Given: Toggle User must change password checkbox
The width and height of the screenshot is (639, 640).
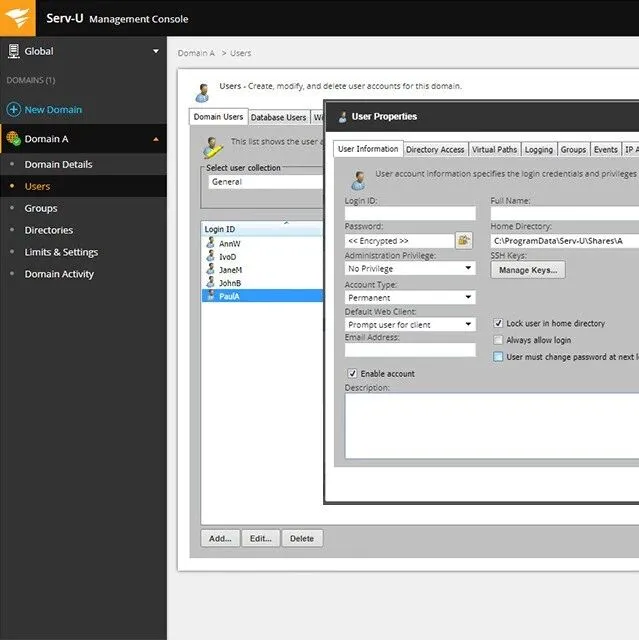Looking at the screenshot, I should click(498, 357).
